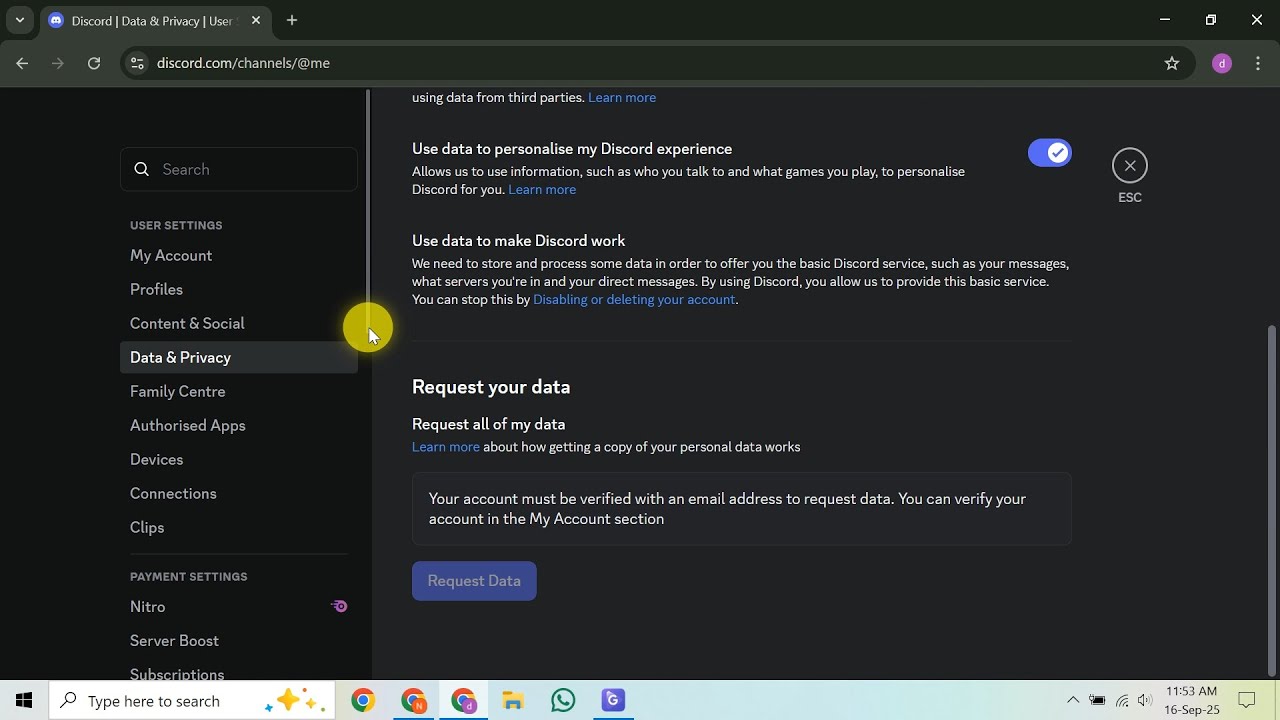Open Profiles settings

coord(239,290)
